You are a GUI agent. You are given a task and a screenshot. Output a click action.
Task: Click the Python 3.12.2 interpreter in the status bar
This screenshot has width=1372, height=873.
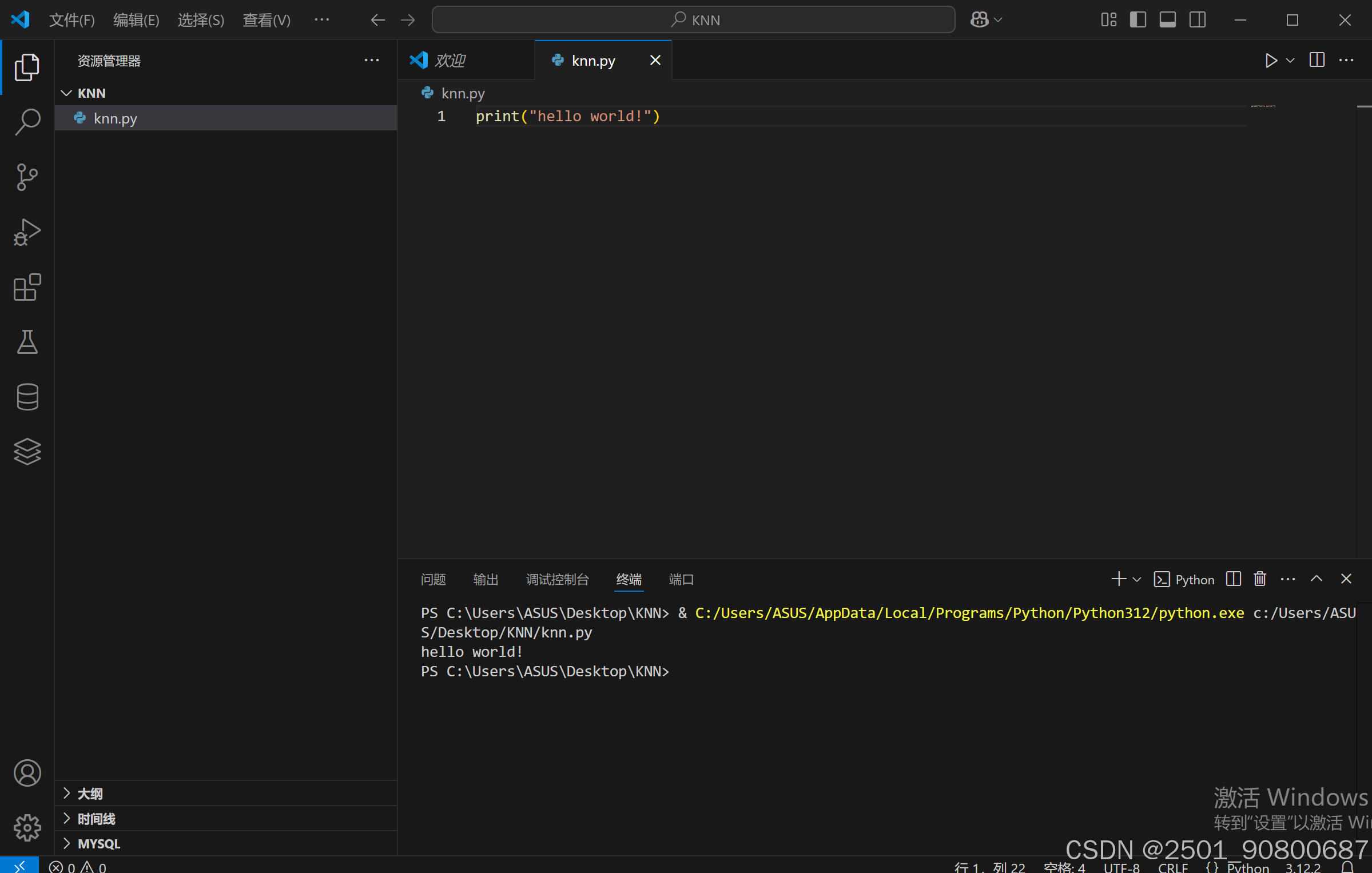click(x=1303, y=867)
